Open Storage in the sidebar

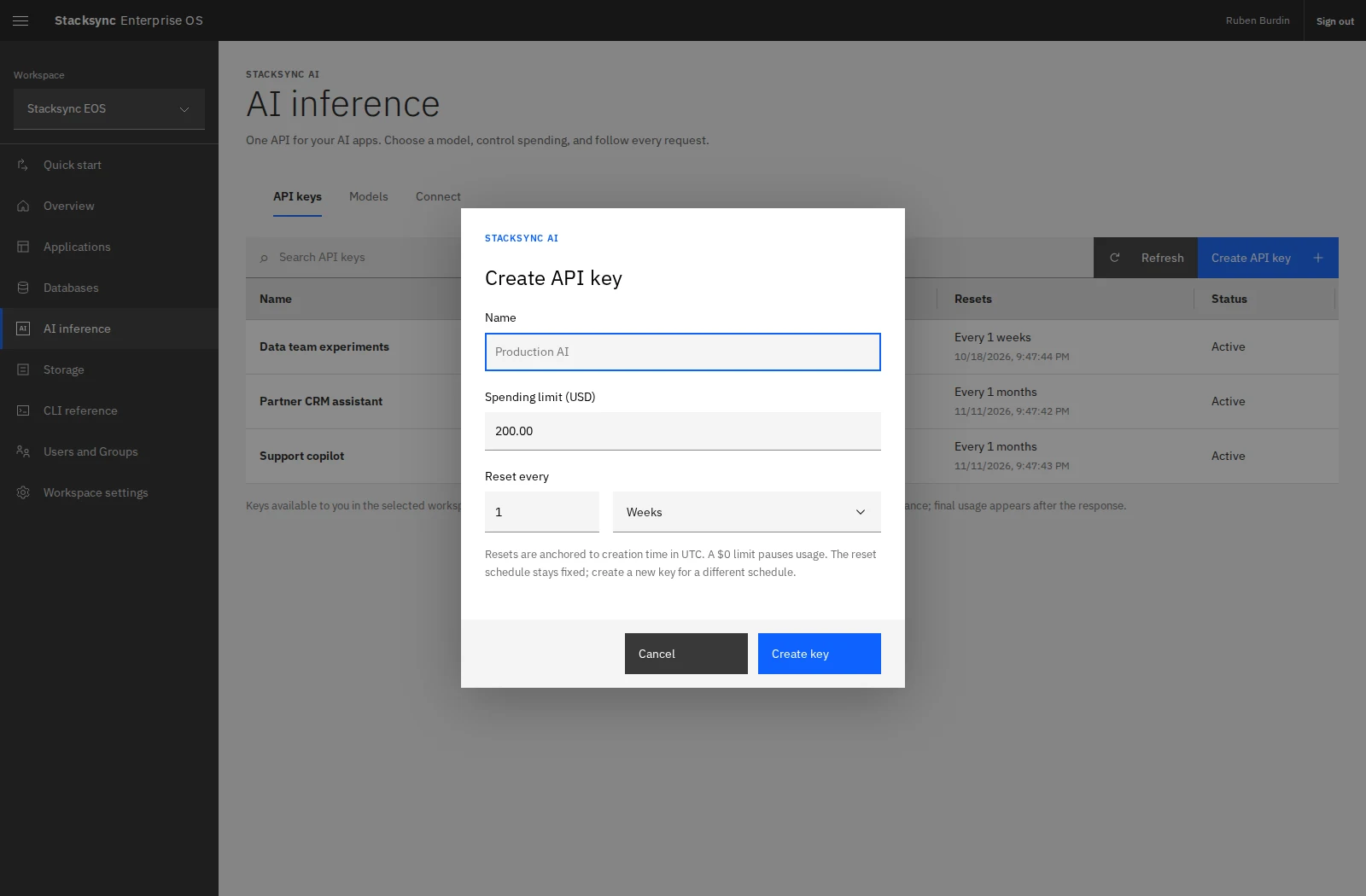(x=109, y=369)
